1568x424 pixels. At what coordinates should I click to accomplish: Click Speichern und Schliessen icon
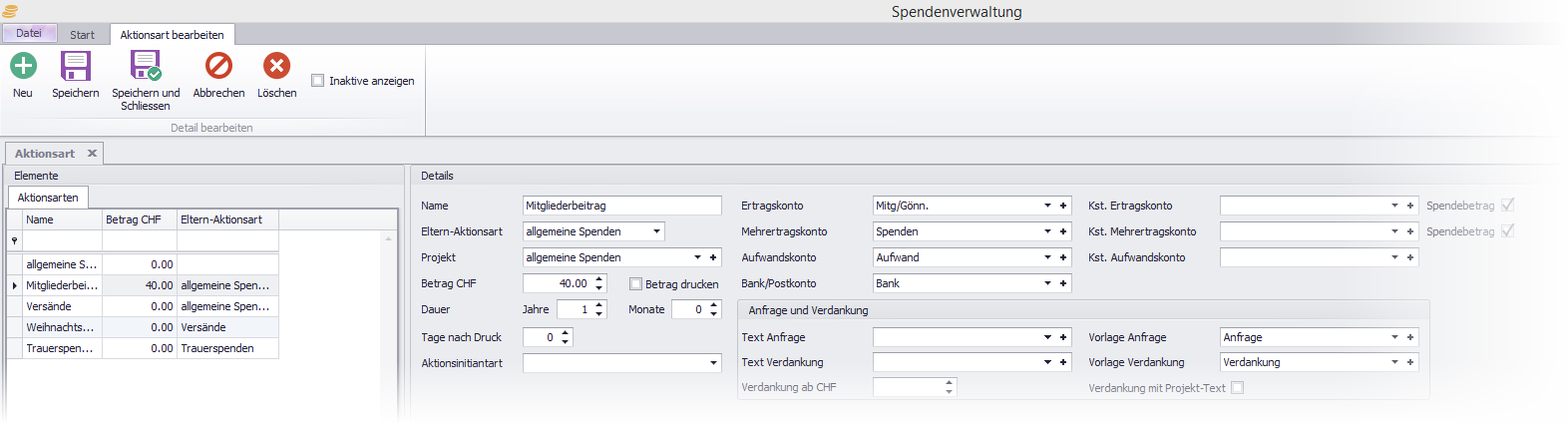146,67
